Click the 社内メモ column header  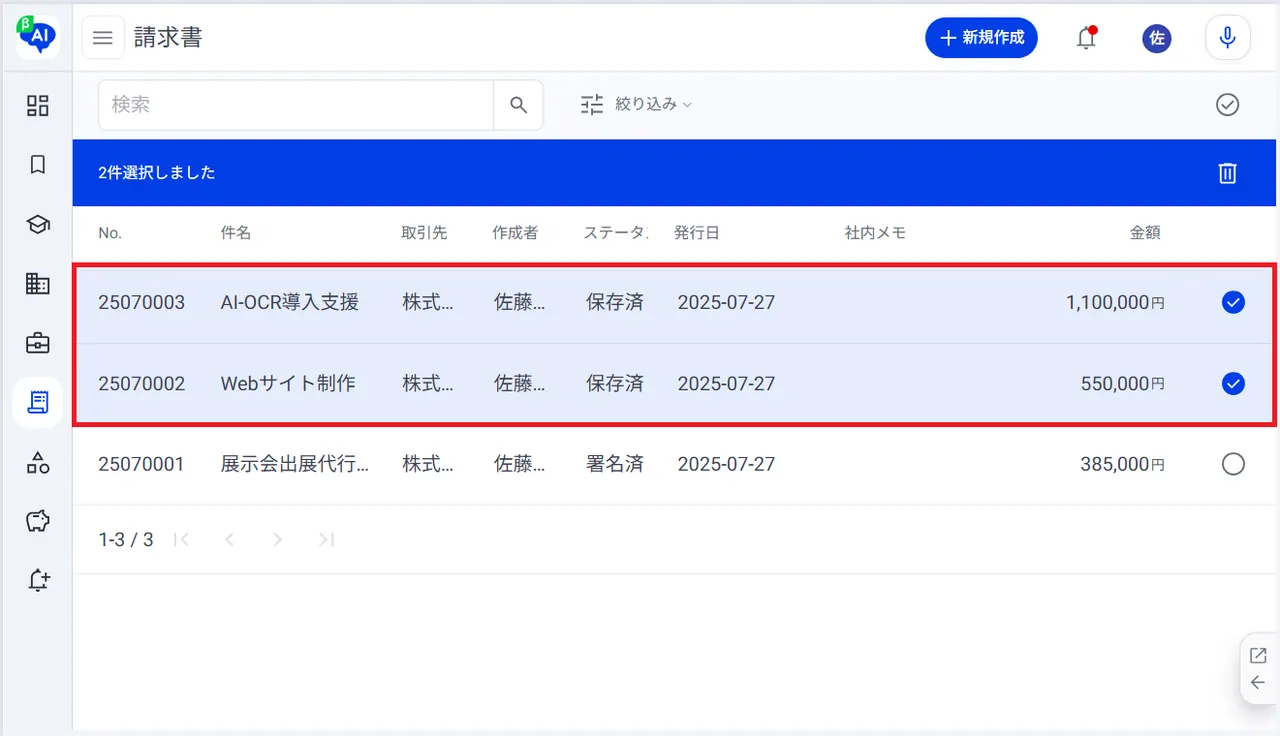click(x=875, y=233)
